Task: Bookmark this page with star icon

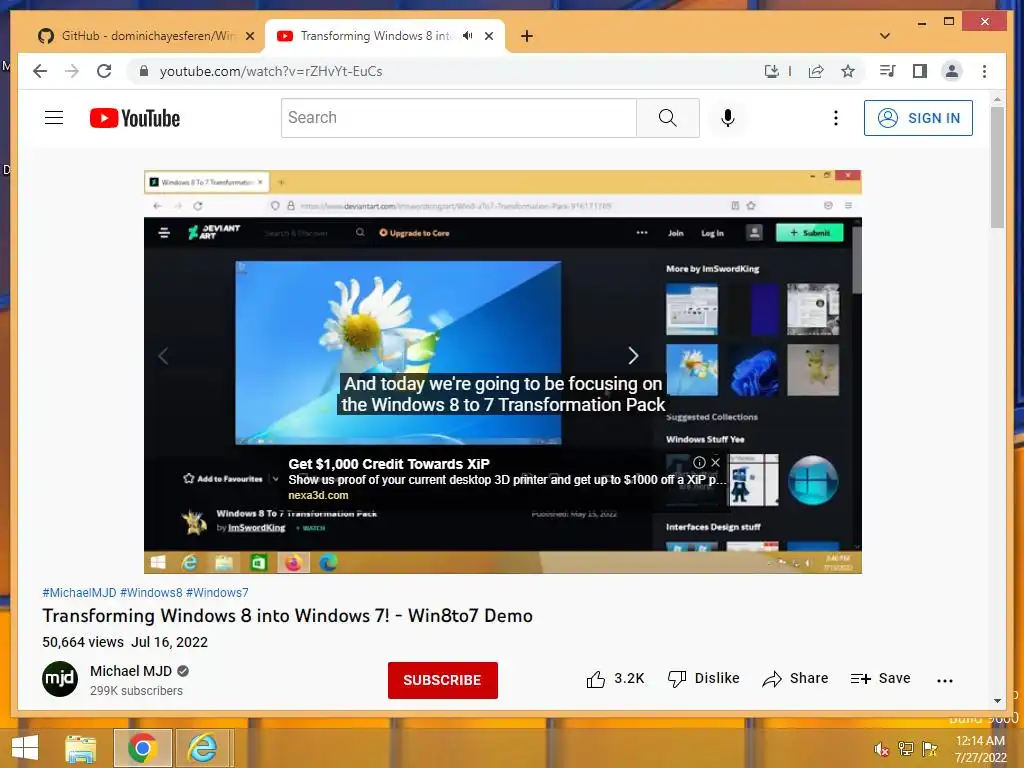Action: tap(848, 71)
